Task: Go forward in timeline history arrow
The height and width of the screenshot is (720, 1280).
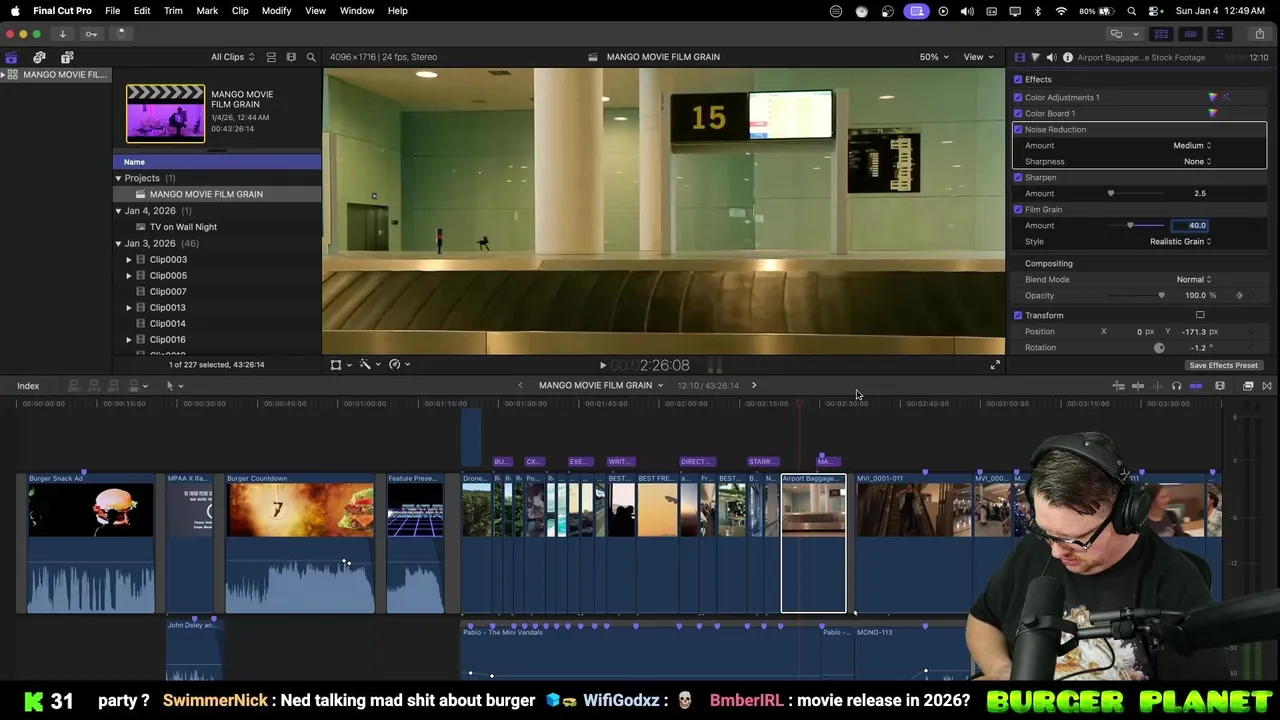Action: click(x=754, y=386)
